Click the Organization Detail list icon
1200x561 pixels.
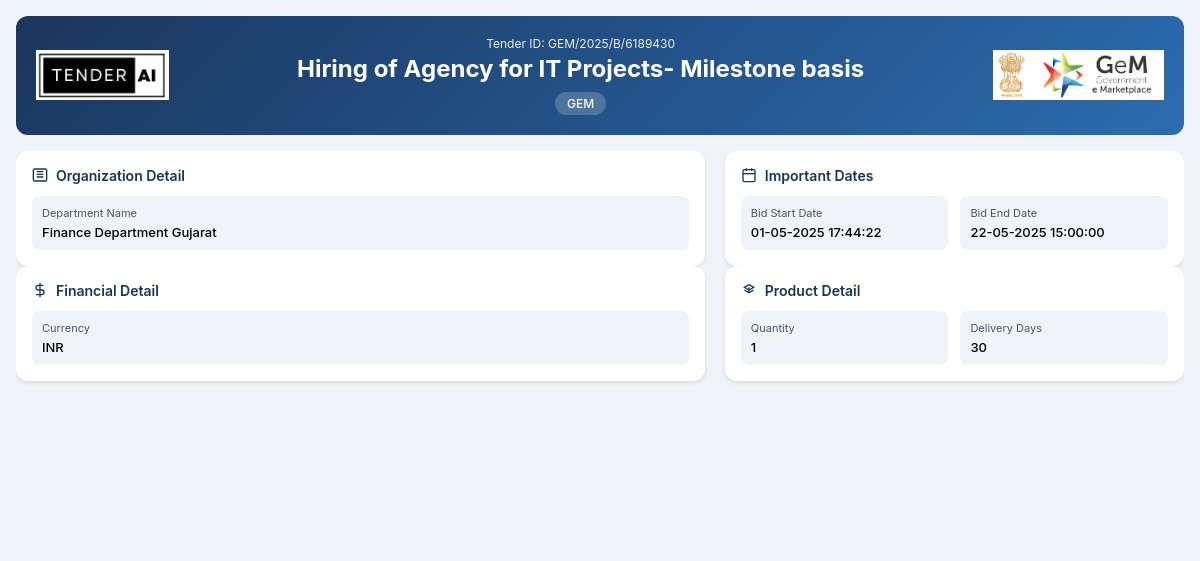tap(40, 175)
